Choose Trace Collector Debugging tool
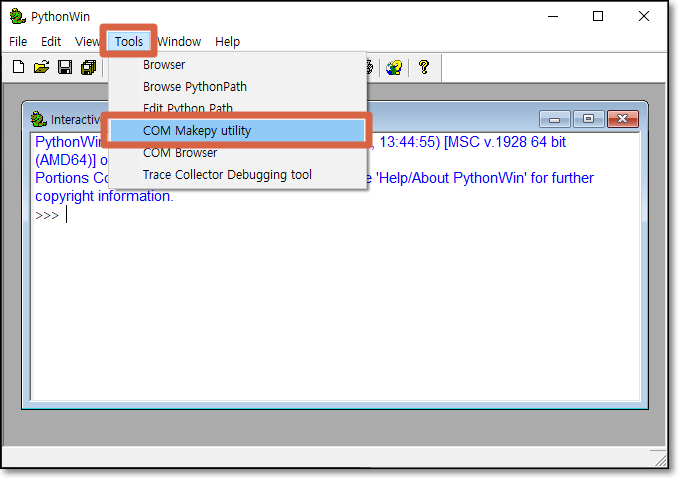This screenshot has height=478, width=678. pyautogui.click(x=237, y=175)
